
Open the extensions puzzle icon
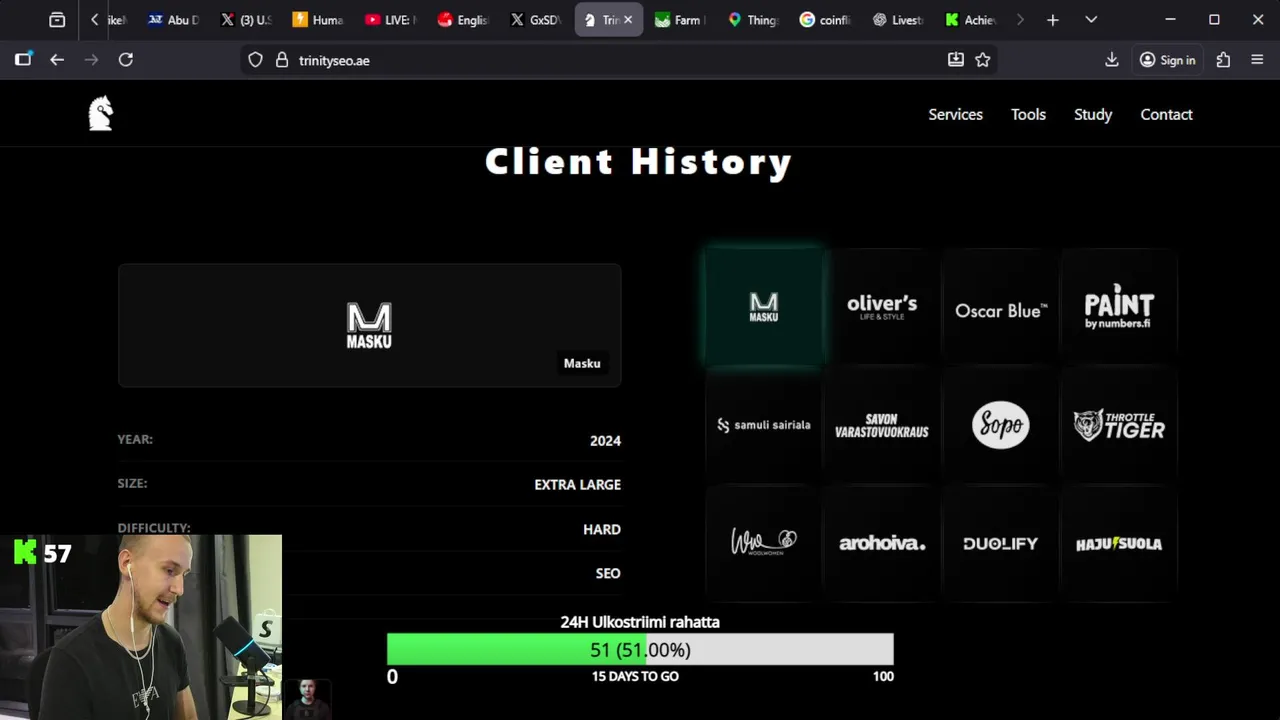tap(1223, 60)
